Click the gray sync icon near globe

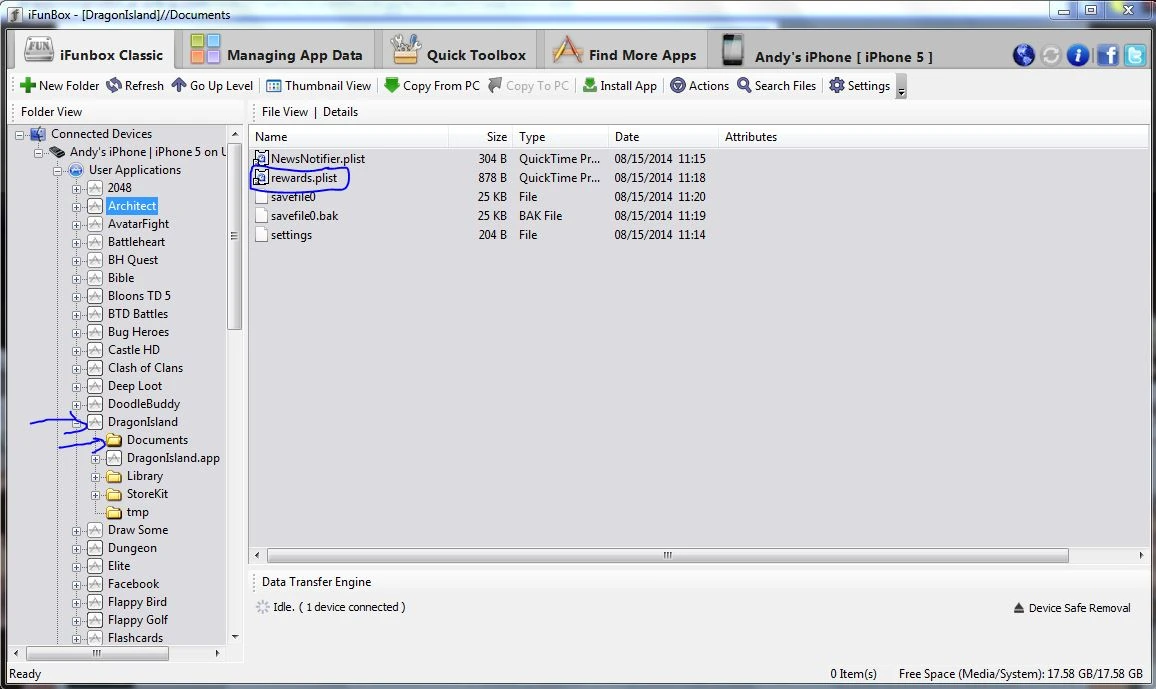1051,55
